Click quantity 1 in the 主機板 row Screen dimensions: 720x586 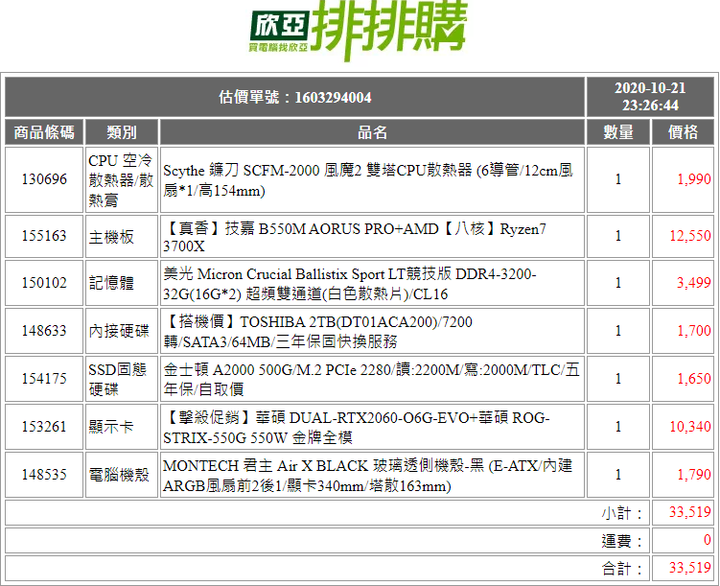(618, 236)
